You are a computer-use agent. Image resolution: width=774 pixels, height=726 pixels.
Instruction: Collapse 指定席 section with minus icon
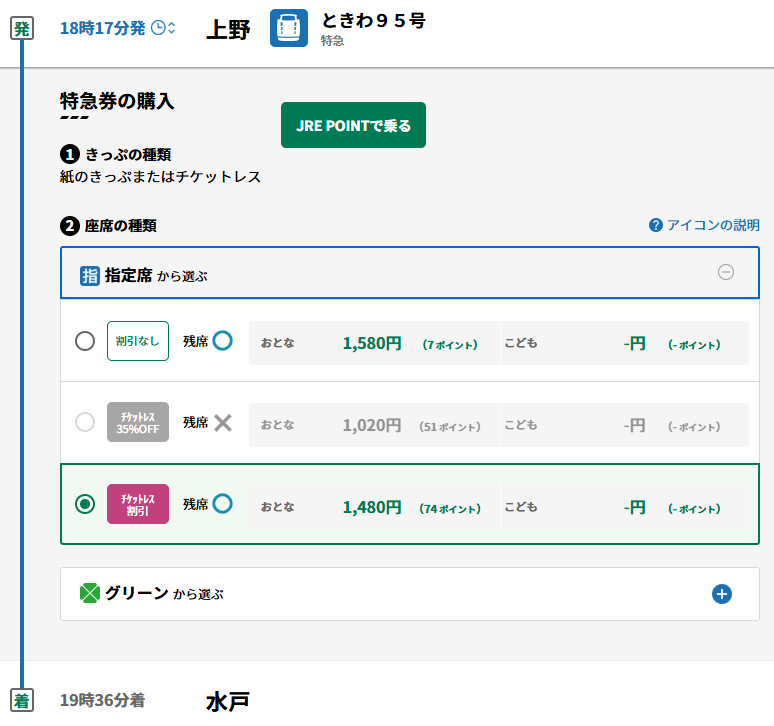coord(726,272)
